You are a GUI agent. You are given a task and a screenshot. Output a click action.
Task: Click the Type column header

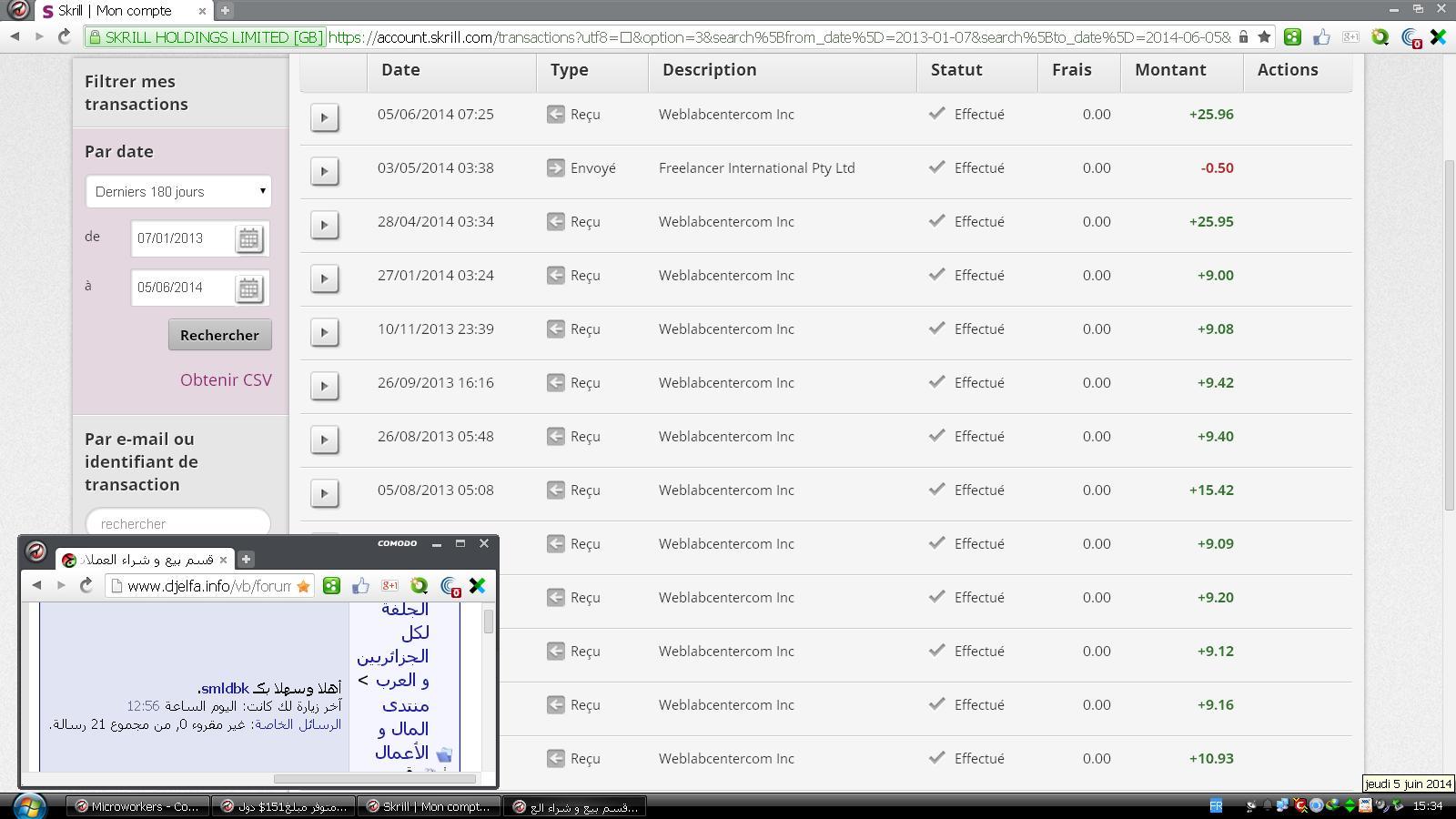(x=569, y=70)
